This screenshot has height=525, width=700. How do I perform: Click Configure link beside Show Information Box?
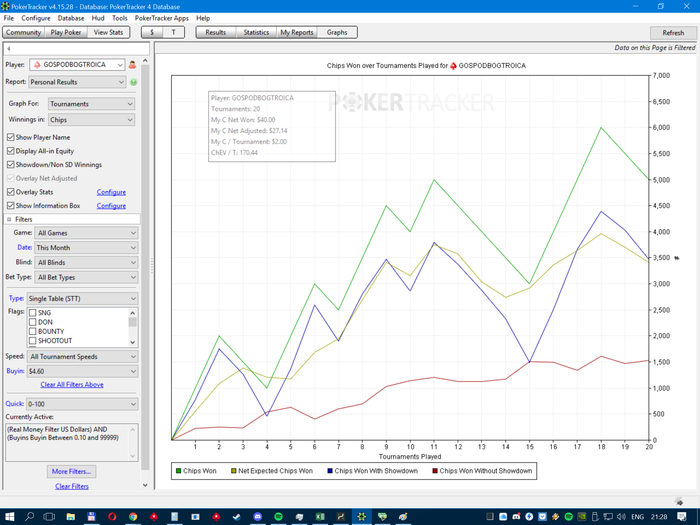click(111, 206)
